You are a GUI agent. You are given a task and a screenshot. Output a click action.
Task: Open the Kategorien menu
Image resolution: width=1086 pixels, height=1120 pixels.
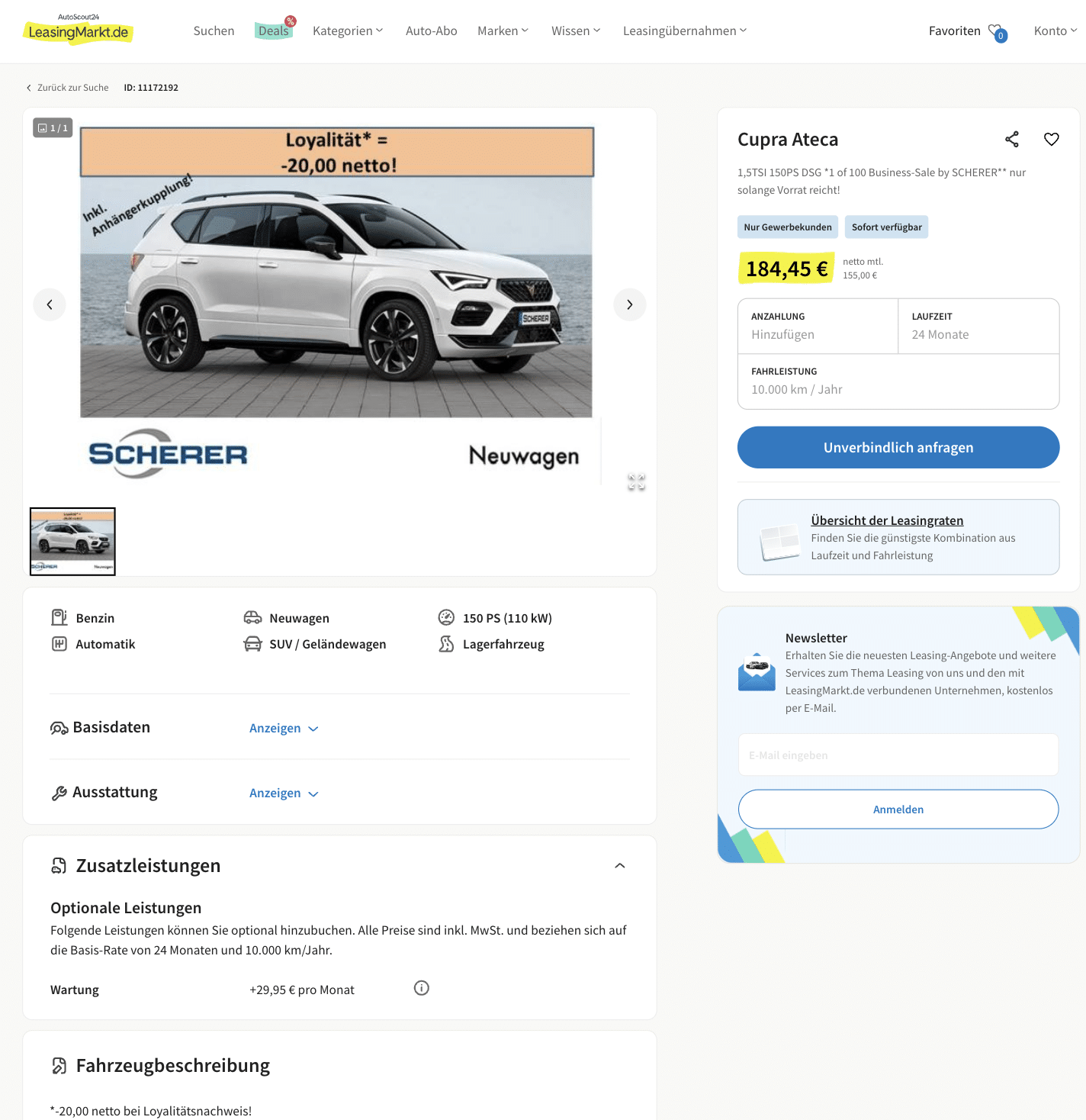tap(348, 31)
